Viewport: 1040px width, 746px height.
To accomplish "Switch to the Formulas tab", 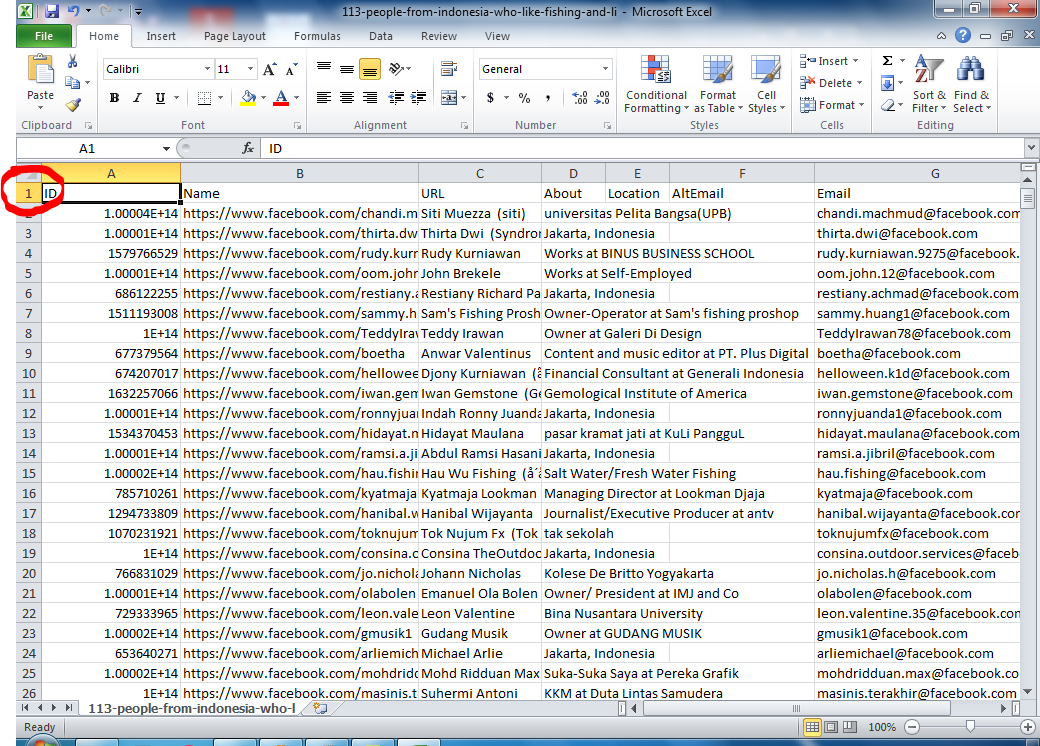I will tap(317, 36).
